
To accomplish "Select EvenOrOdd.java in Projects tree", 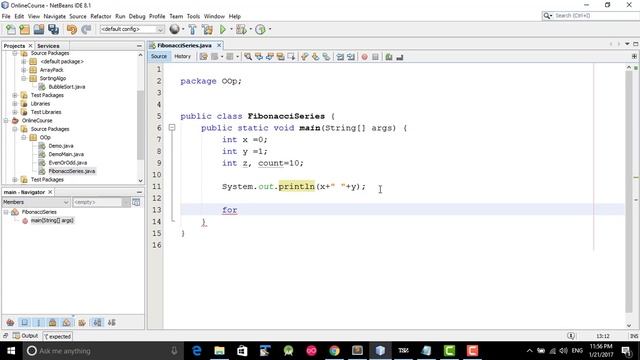I will (67, 163).
